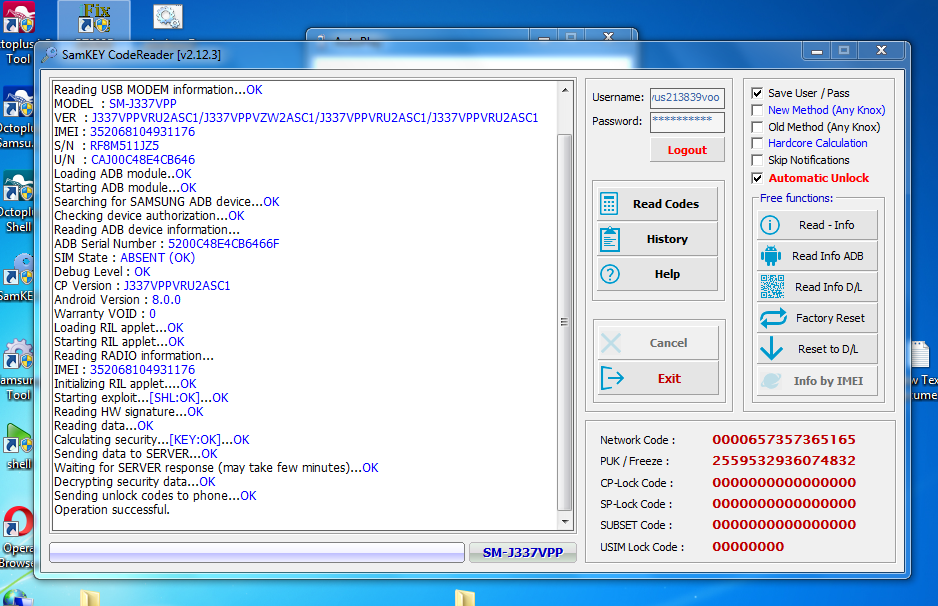Click the Password input field

687,121
